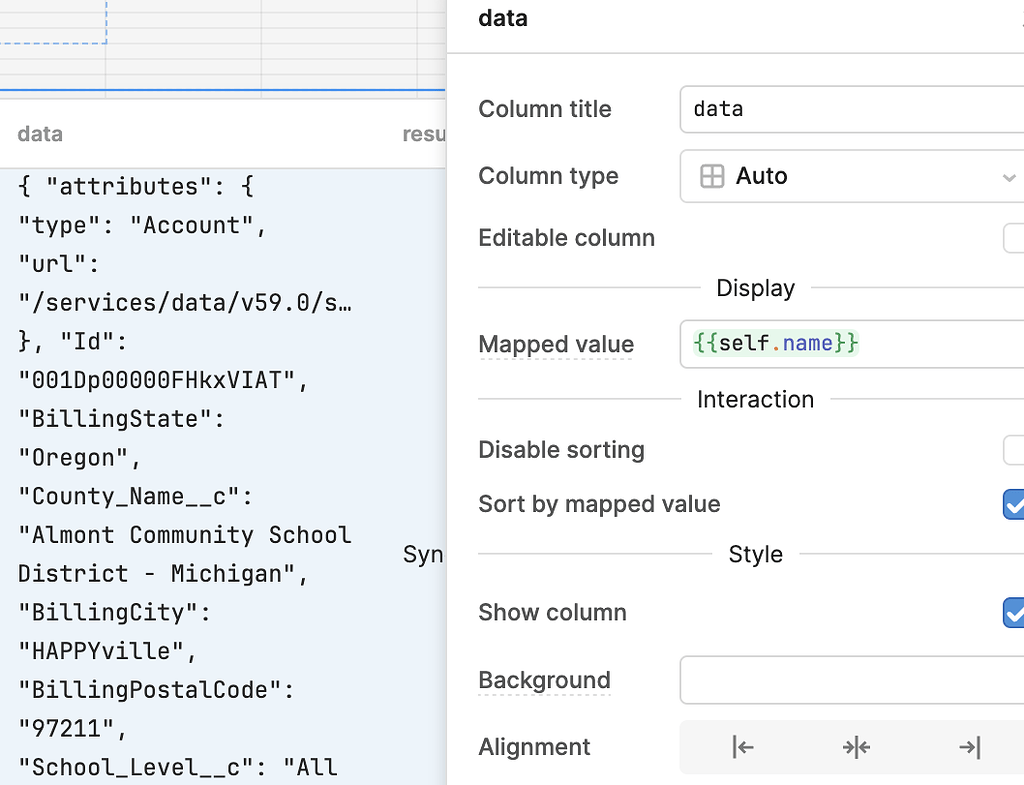This screenshot has width=1024, height=785.
Task: Open the Column type dropdown
Action: [x=851, y=176]
